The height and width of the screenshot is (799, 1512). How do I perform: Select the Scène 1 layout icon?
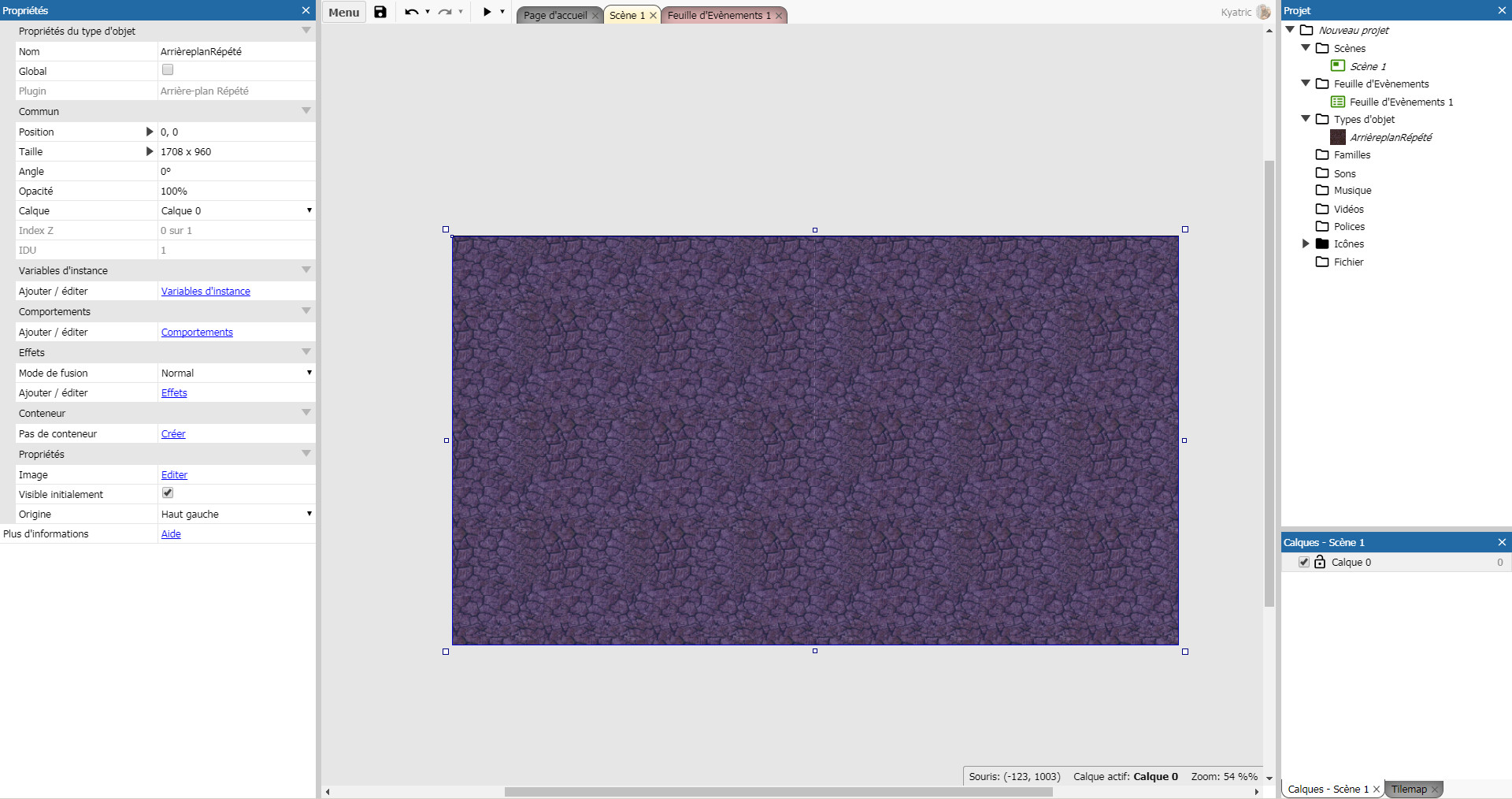pyautogui.click(x=1337, y=65)
